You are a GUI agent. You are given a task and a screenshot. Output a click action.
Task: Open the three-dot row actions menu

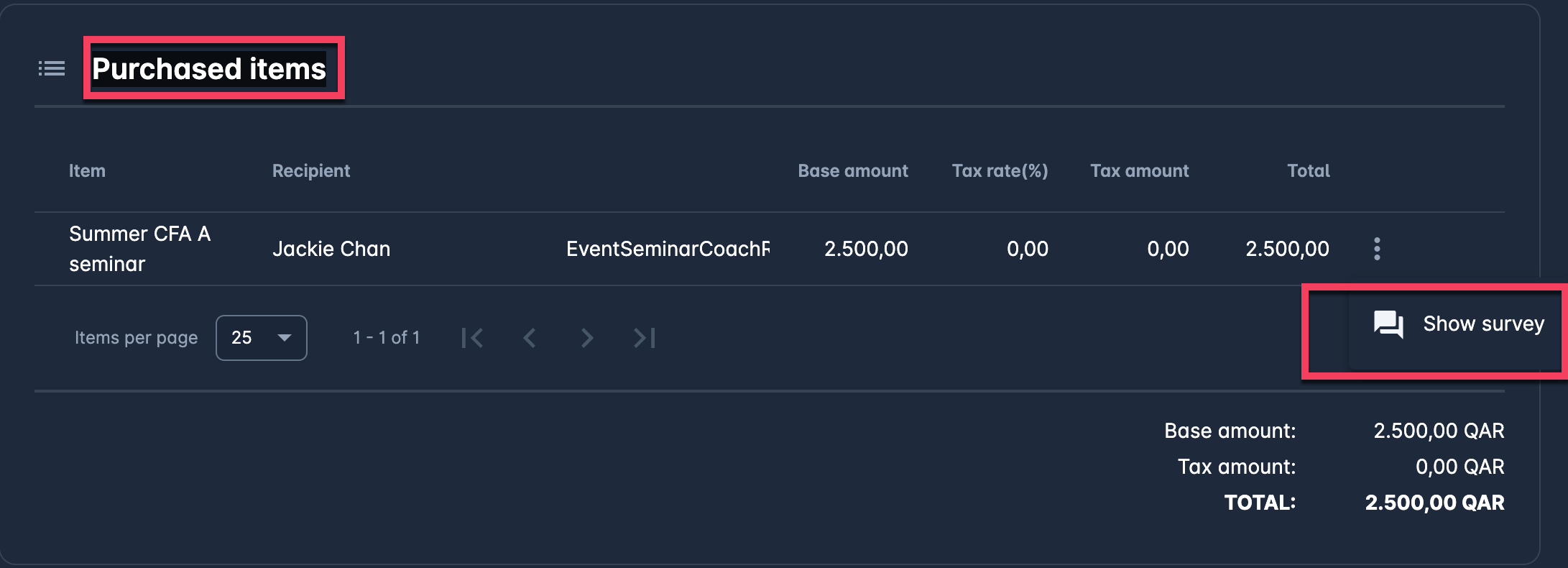1376,249
